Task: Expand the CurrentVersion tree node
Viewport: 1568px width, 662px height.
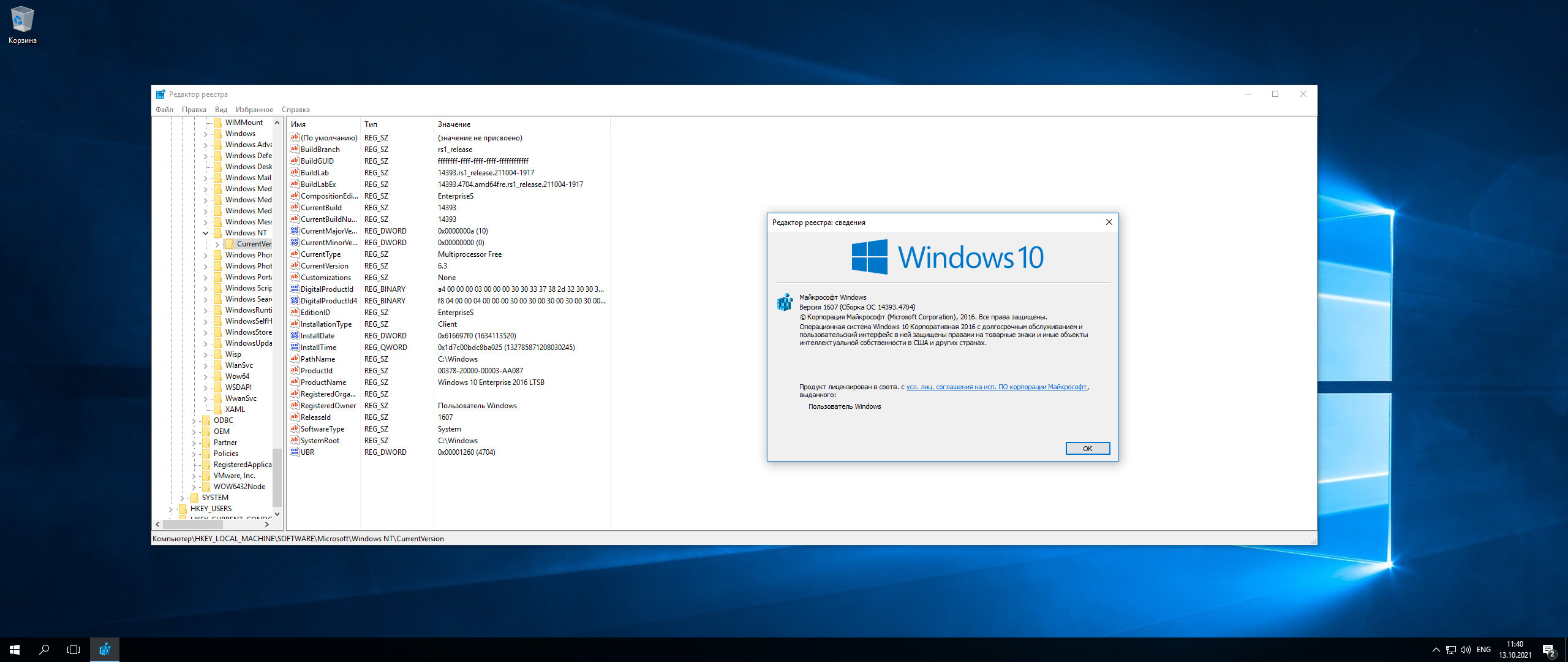Action: coord(217,244)
